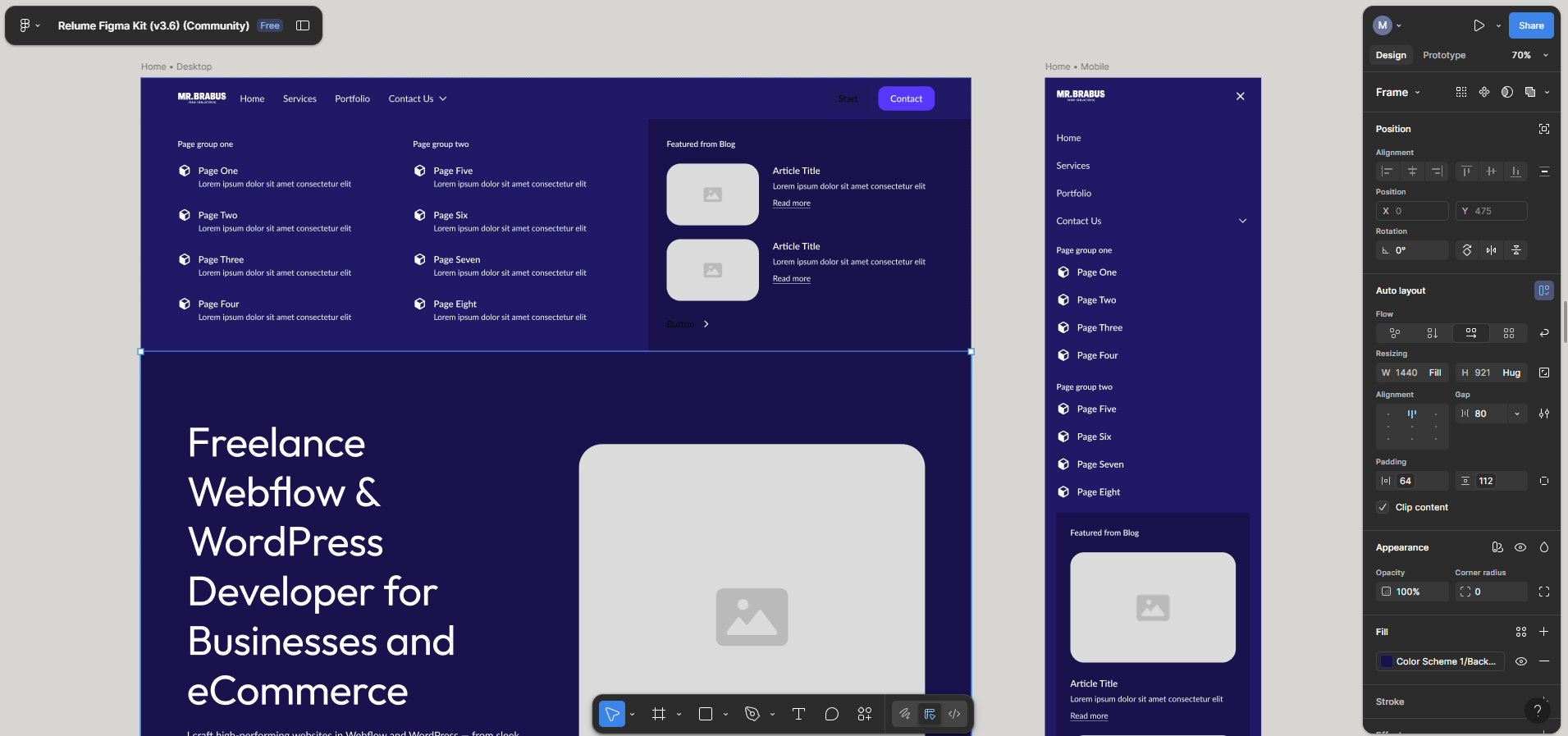The width and height of the screenshot is (1568, 736).
Task: Toggle independent corner radius
Action: pyautogui.click(x=1544, y=592)
